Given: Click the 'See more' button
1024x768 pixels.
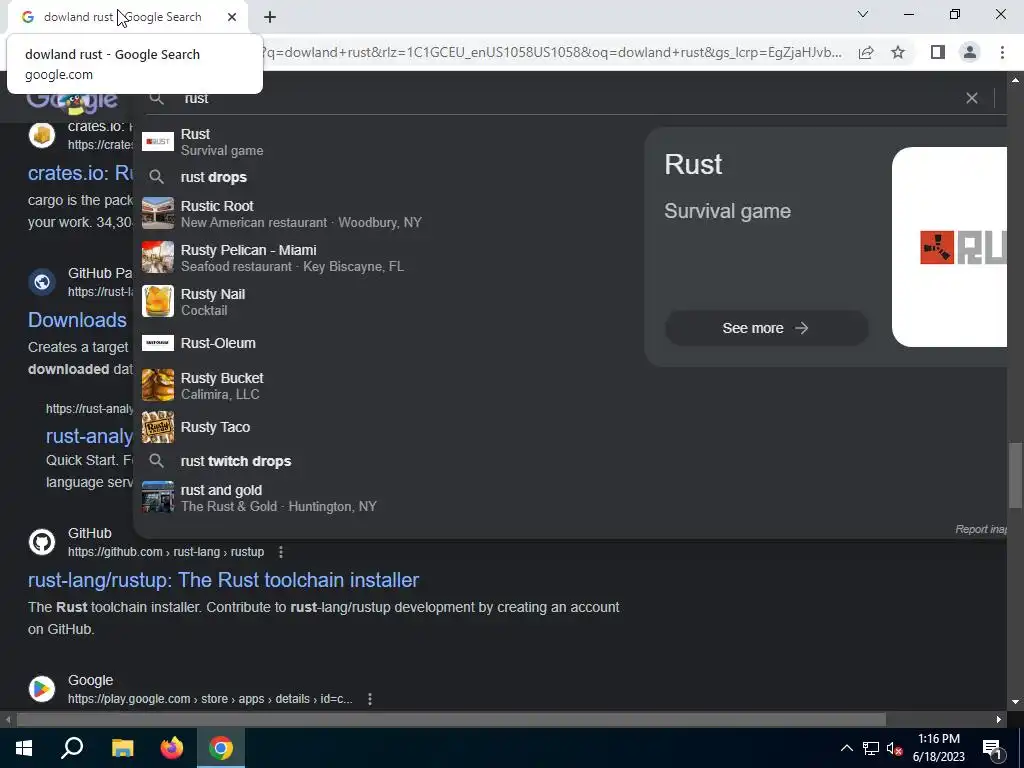Looking at the screenshot, I should [x=766, y=328].
